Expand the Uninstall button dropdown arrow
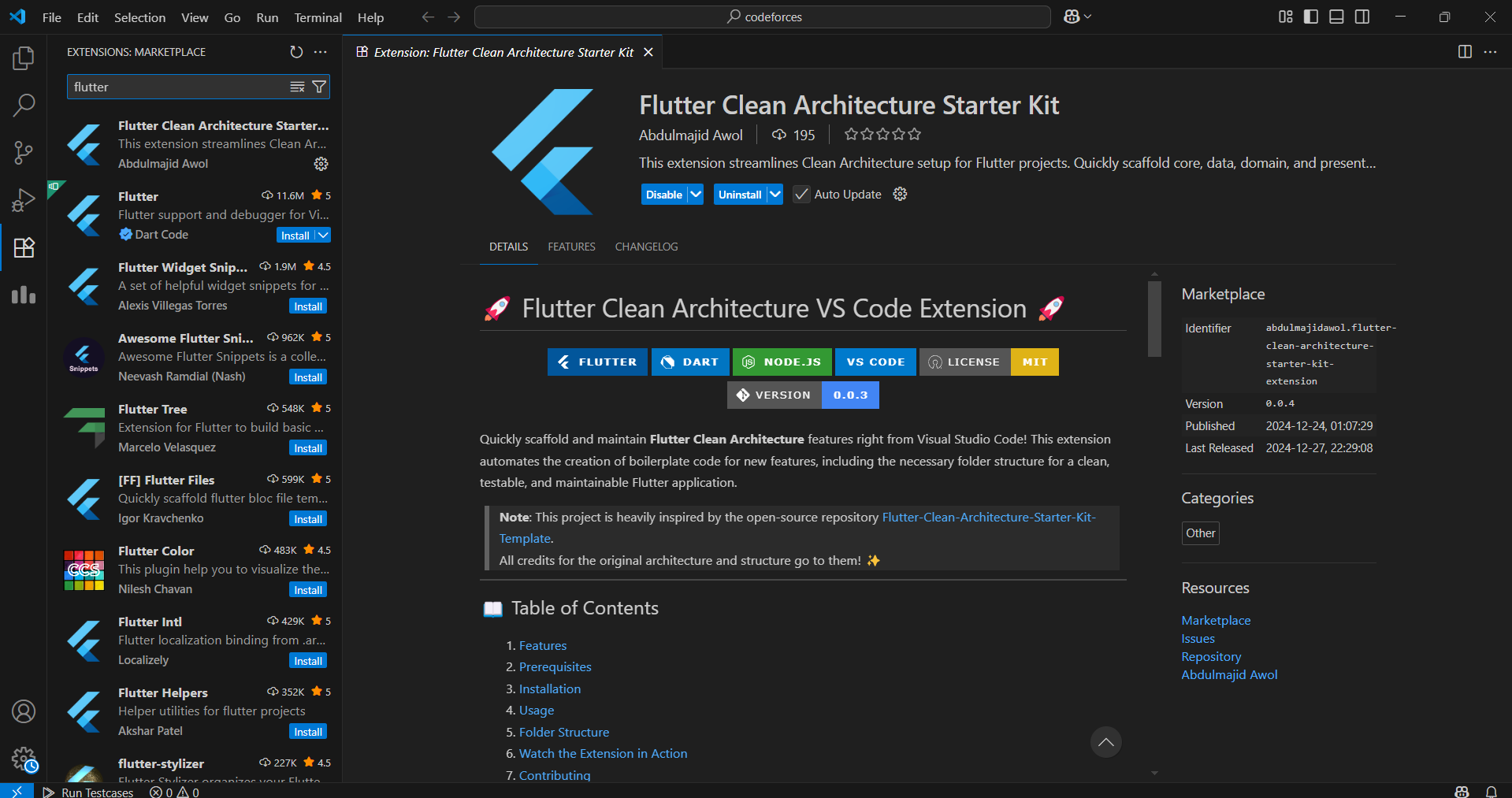The image size is (1512, 798). 775,194
